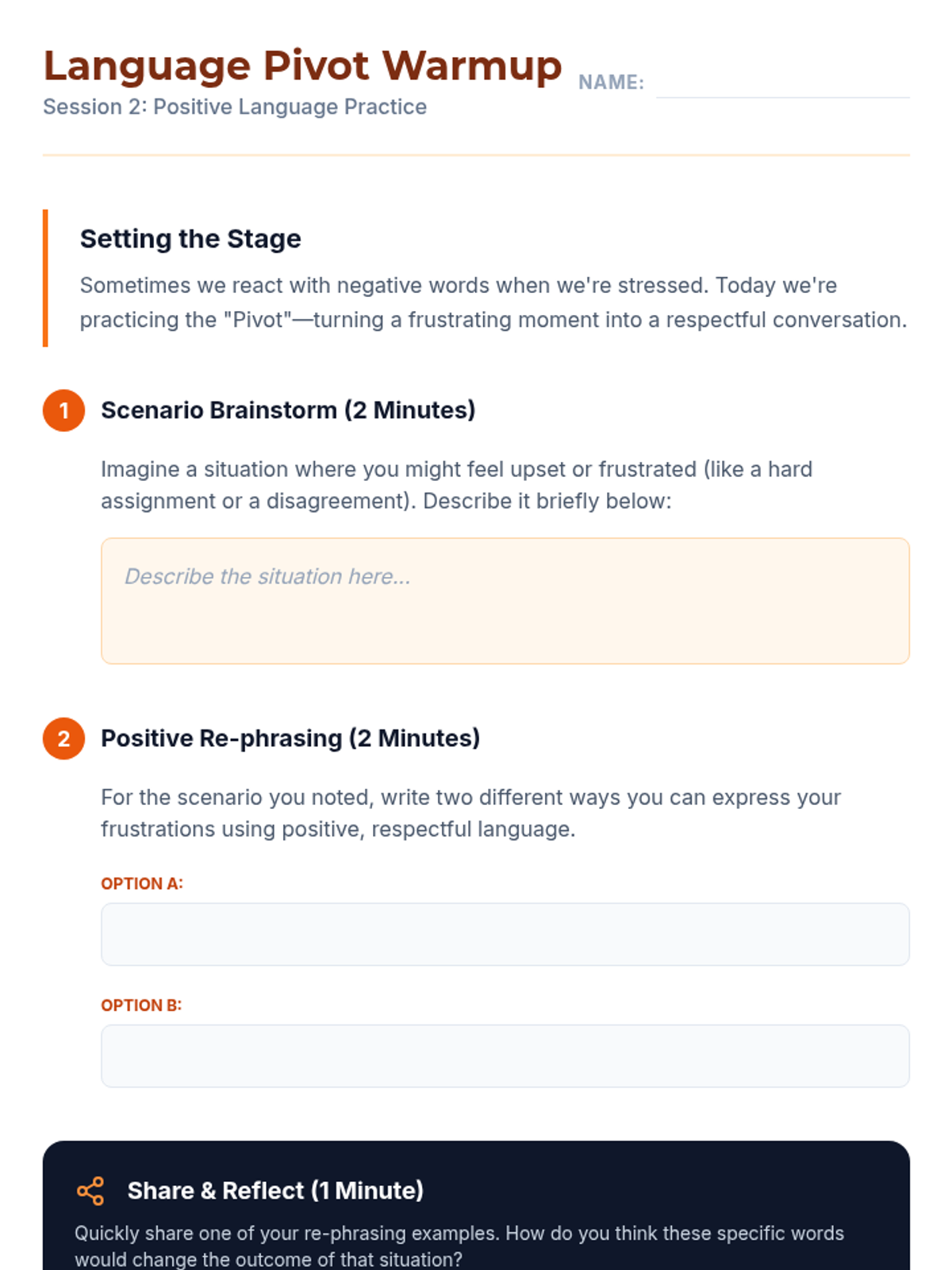Click the "Setting the Stage" heading
This screenshot has height=1270, width=952.
pos(190,239)
